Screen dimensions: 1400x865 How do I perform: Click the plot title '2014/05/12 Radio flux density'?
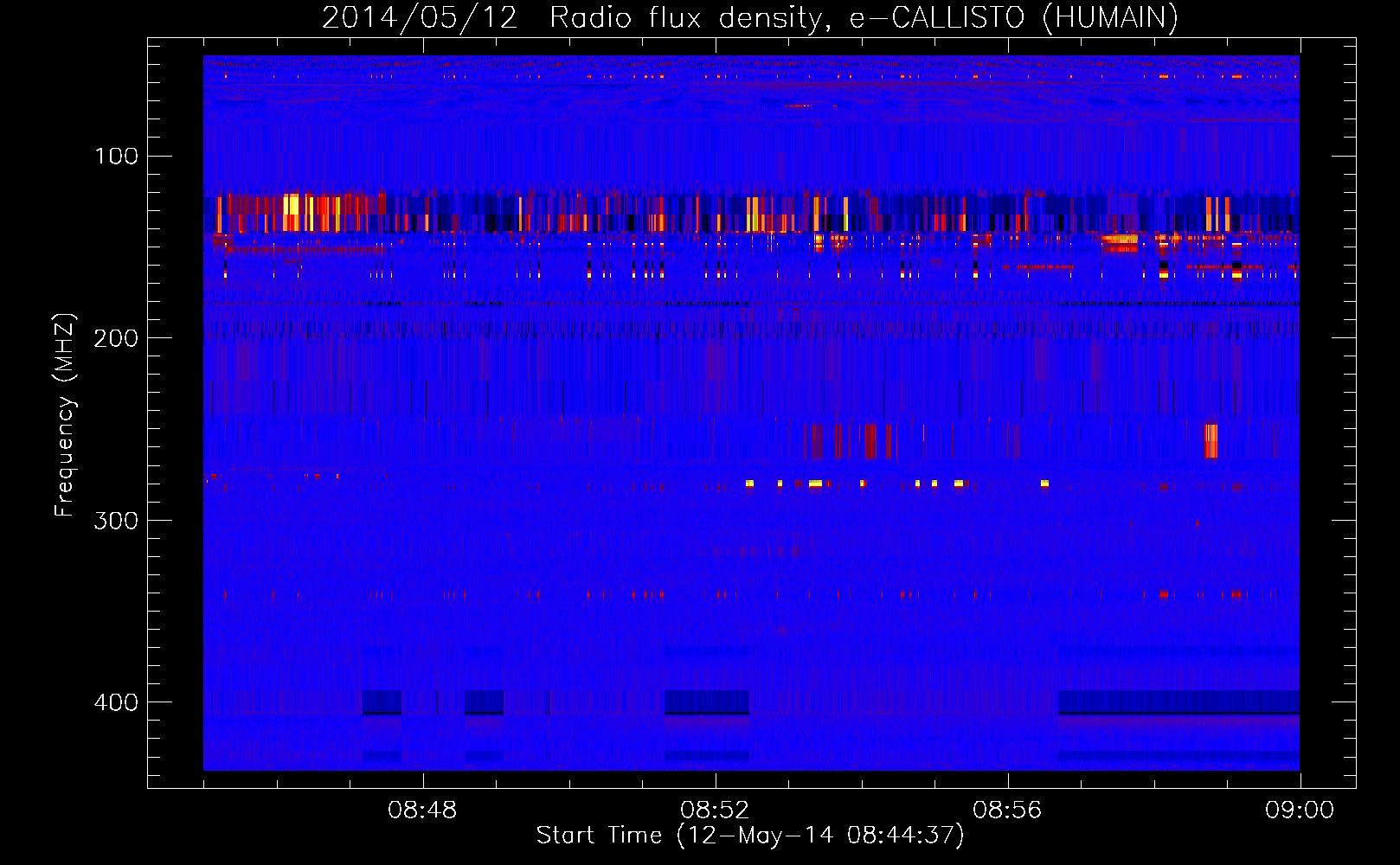pyautogui.click(x=749, y=18)
